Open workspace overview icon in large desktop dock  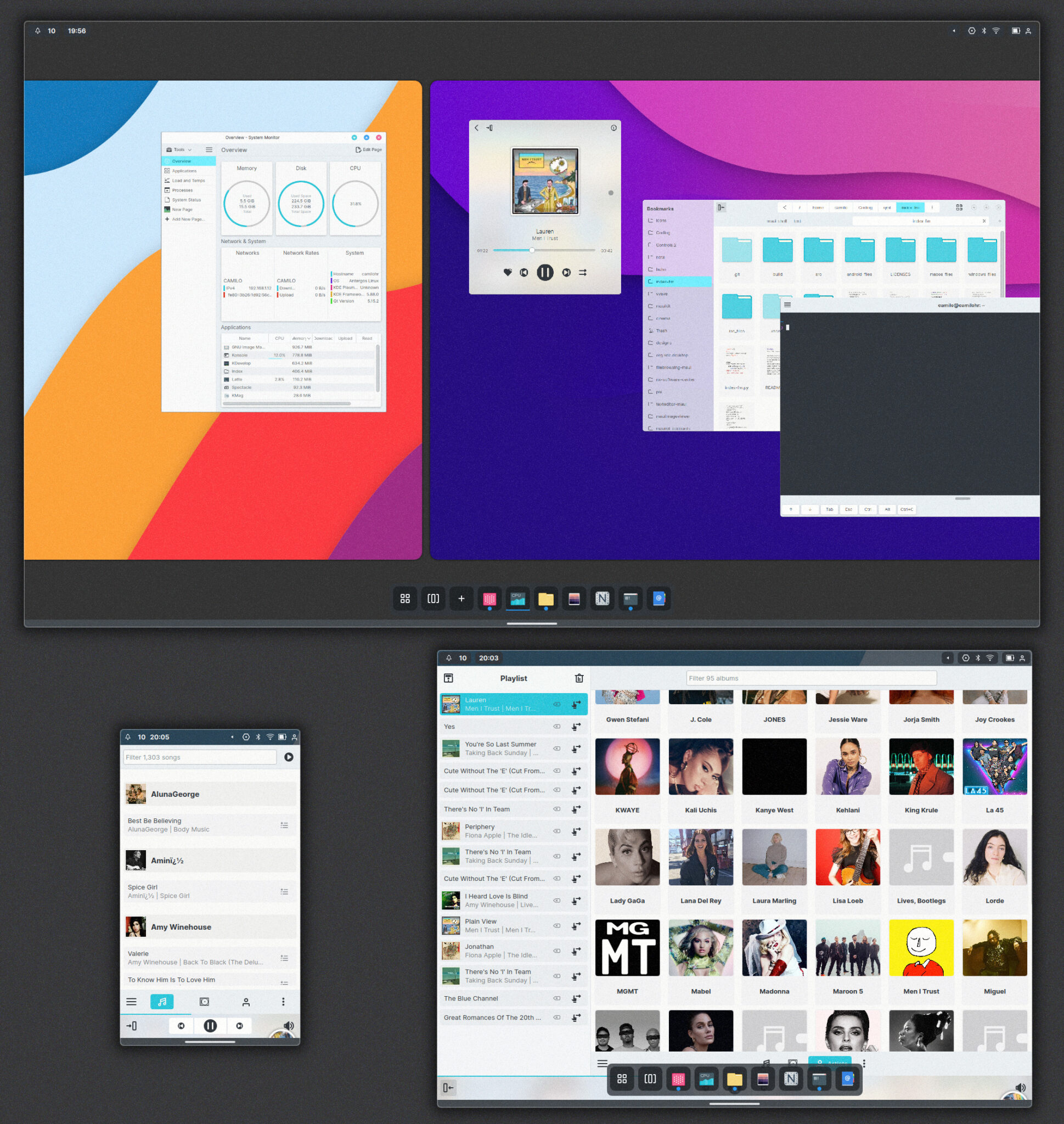click(x=434, y=599)
